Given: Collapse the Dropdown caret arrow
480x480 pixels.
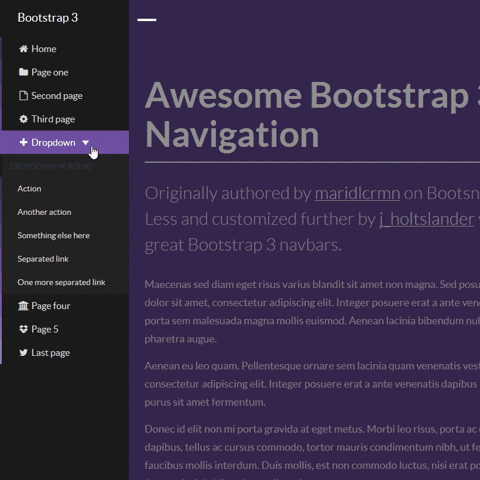Looking at the screenshot, I should 85,143.
